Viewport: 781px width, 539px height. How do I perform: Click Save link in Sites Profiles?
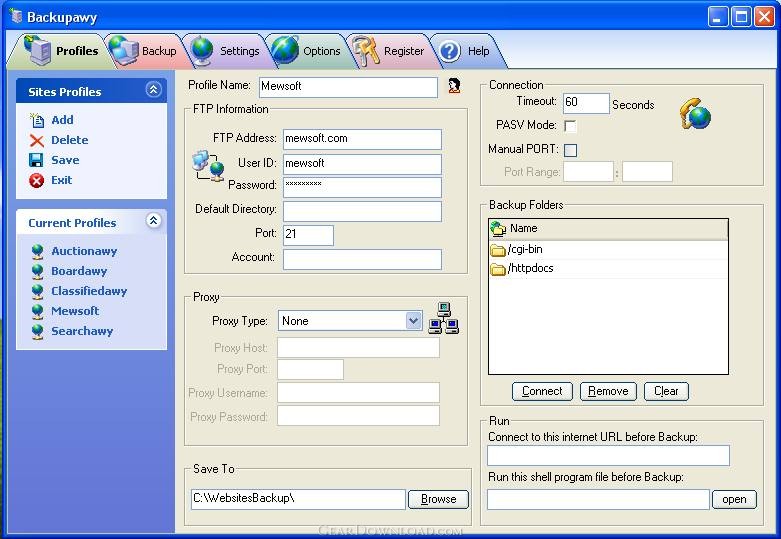[65, 160]
